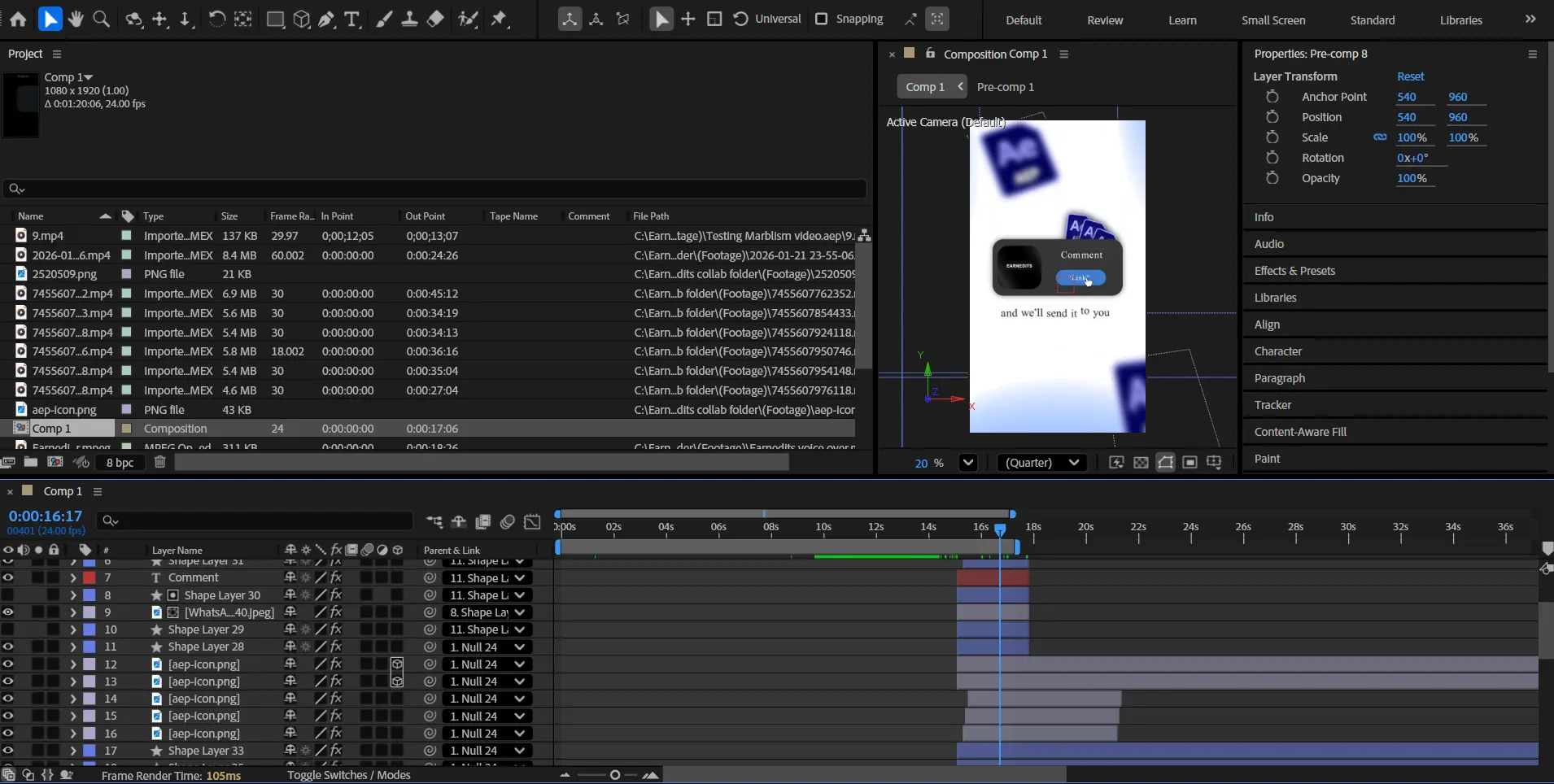Open the Graph Editor in timeline
Screen dimensions: 1554x784
(532, 522)
